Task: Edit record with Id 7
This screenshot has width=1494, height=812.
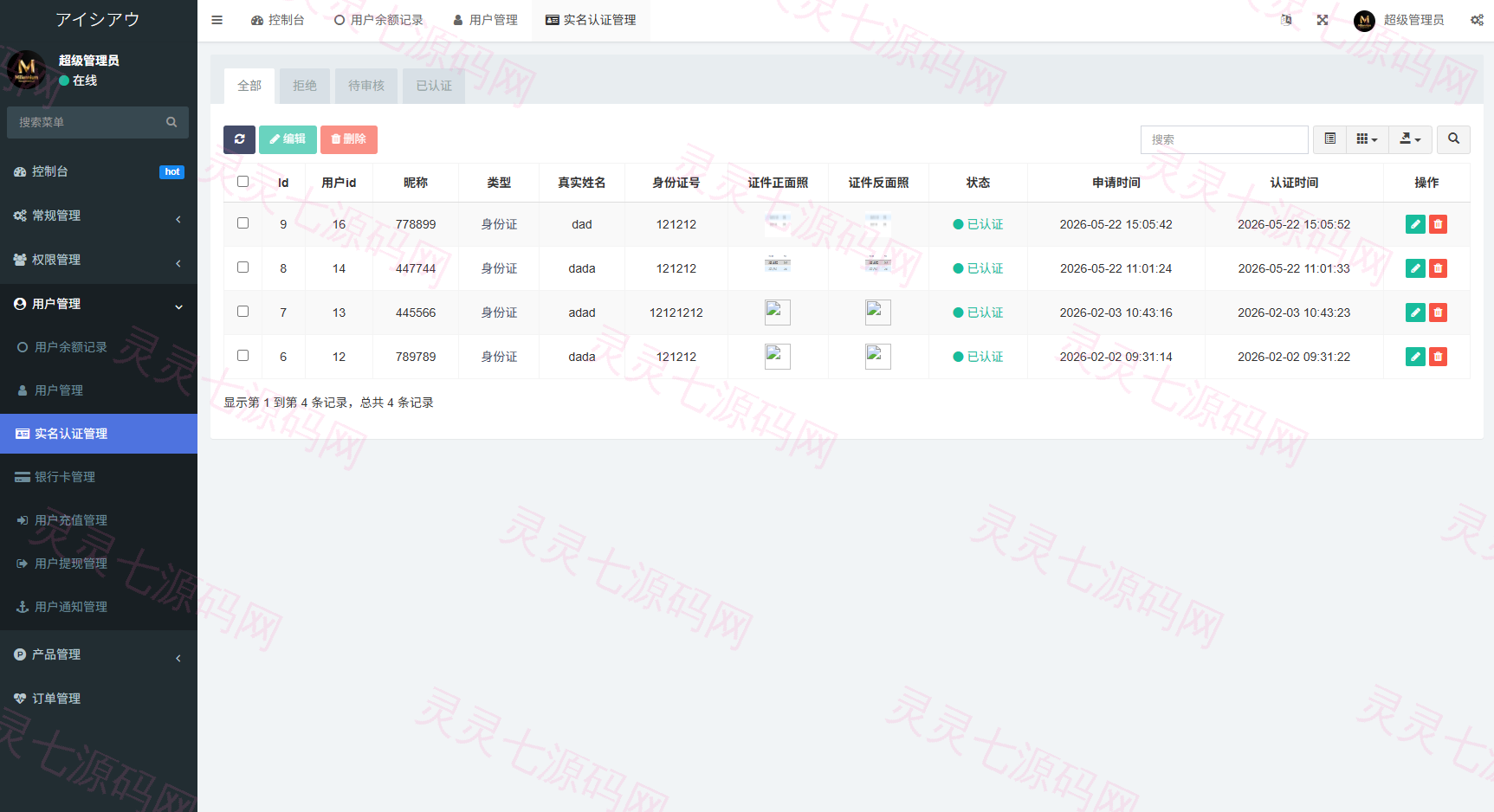Action: click(1415, 313)
